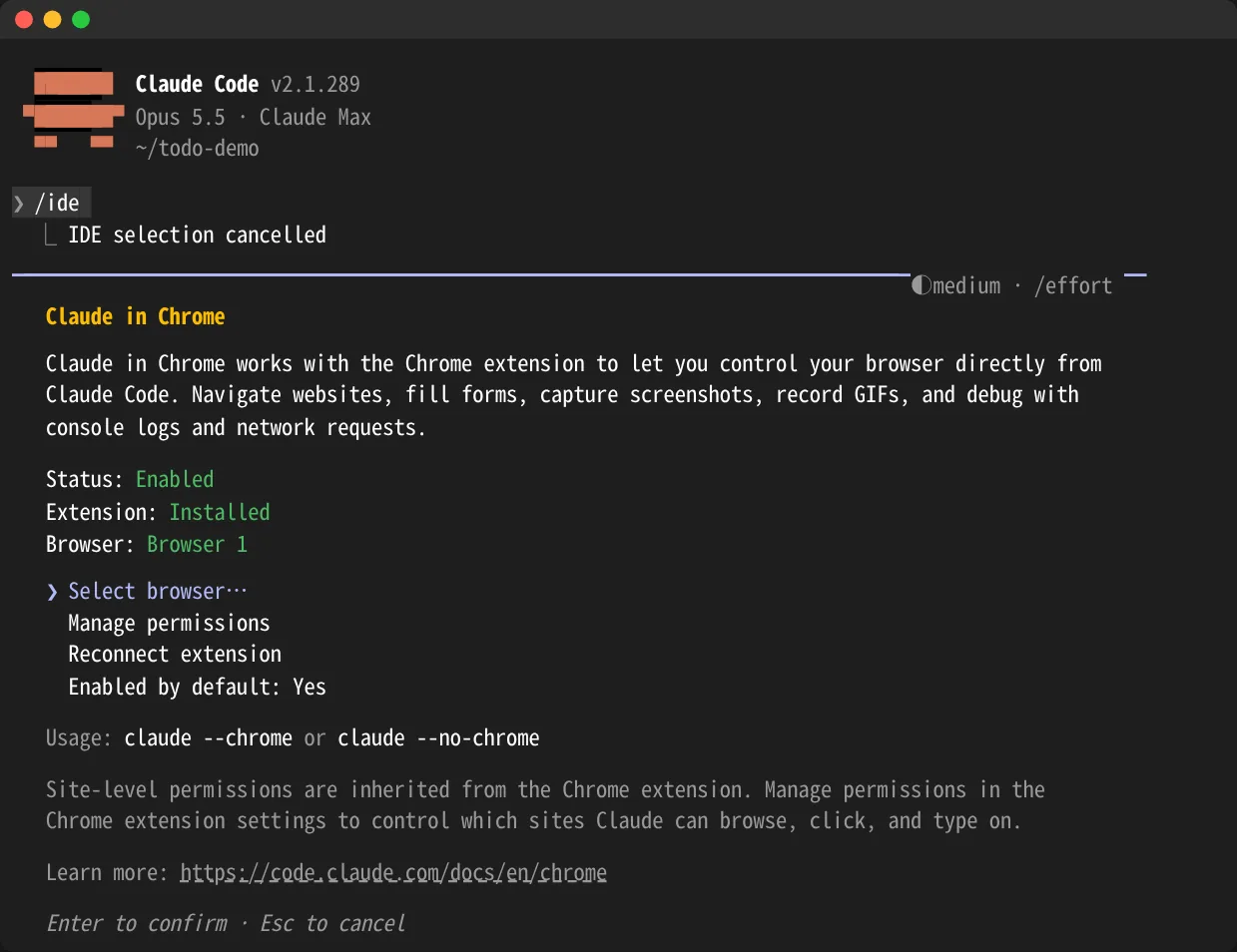Click the 'Enter to confirm' hint
The width and height of the screenshot is (1237, 952).
click(137, 923)
